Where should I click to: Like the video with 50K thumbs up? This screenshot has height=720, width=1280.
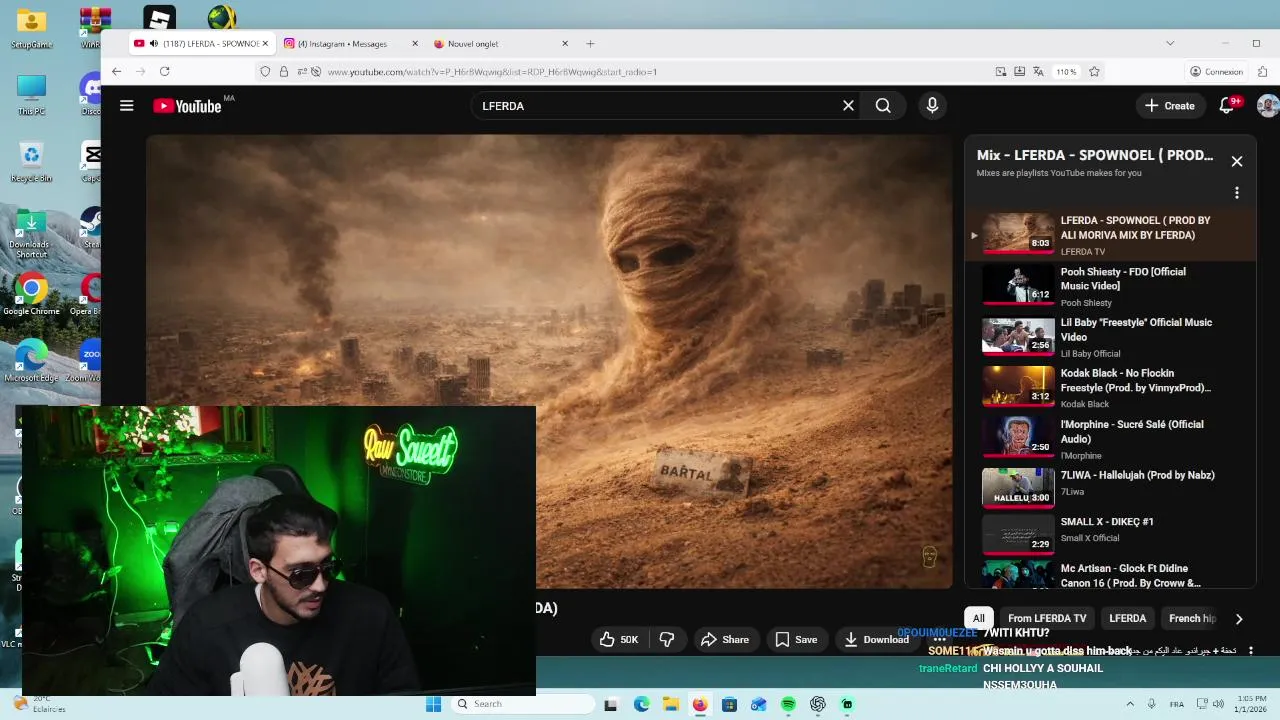coord(618,639)
